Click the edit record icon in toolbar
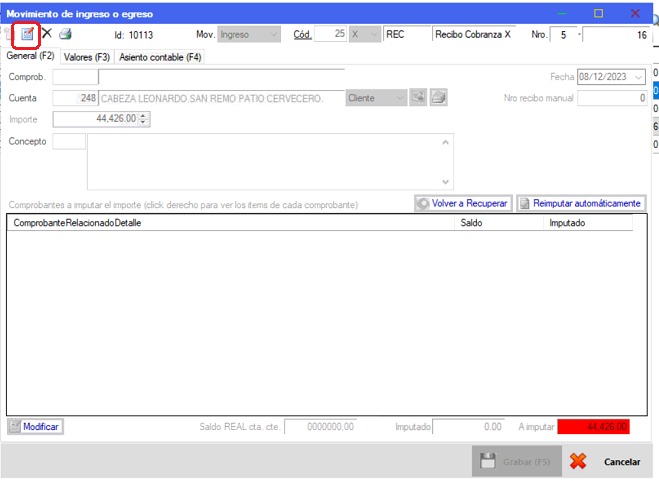 27,34
